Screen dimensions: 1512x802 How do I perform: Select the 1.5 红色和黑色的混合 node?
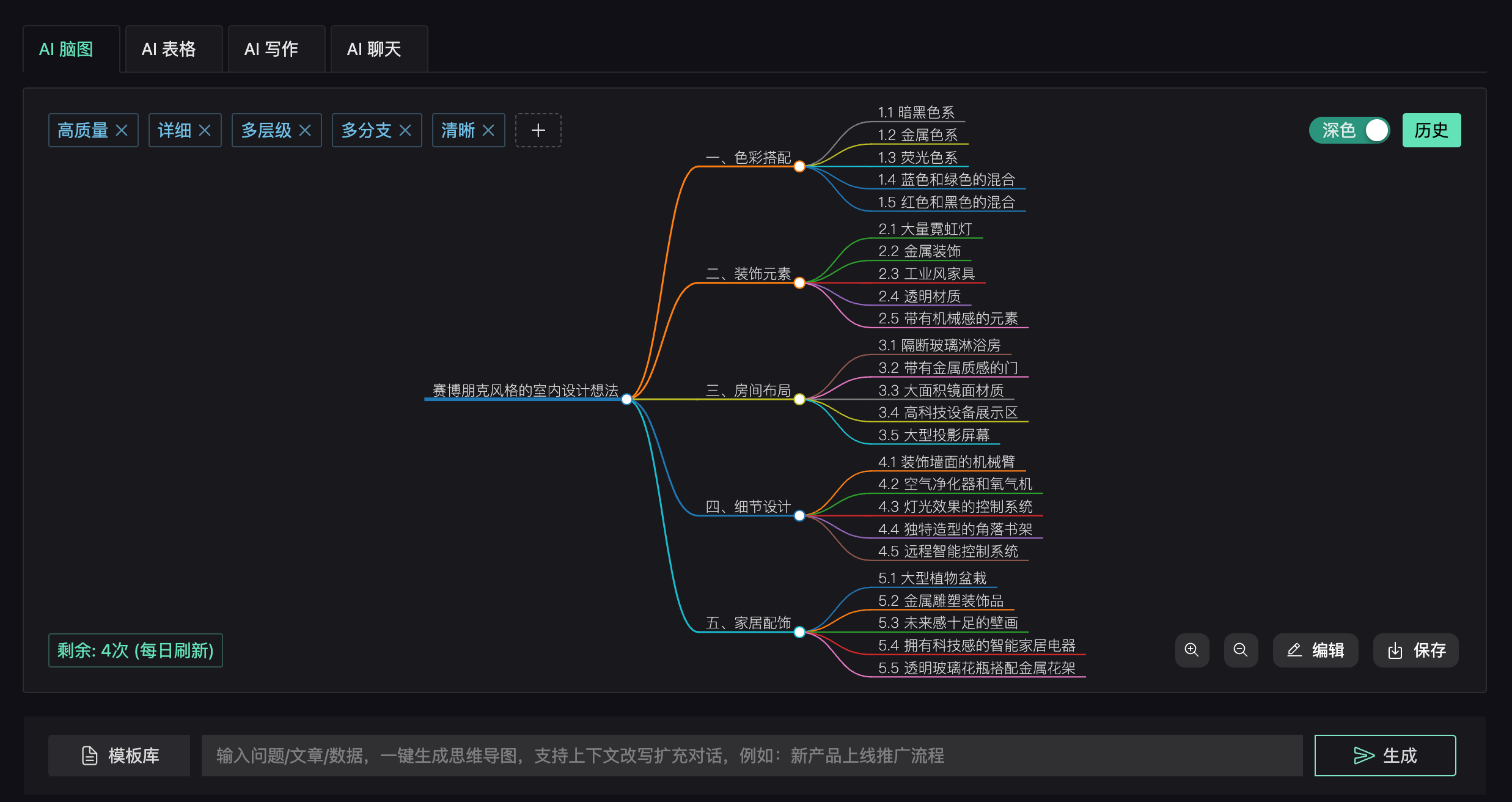947,202
